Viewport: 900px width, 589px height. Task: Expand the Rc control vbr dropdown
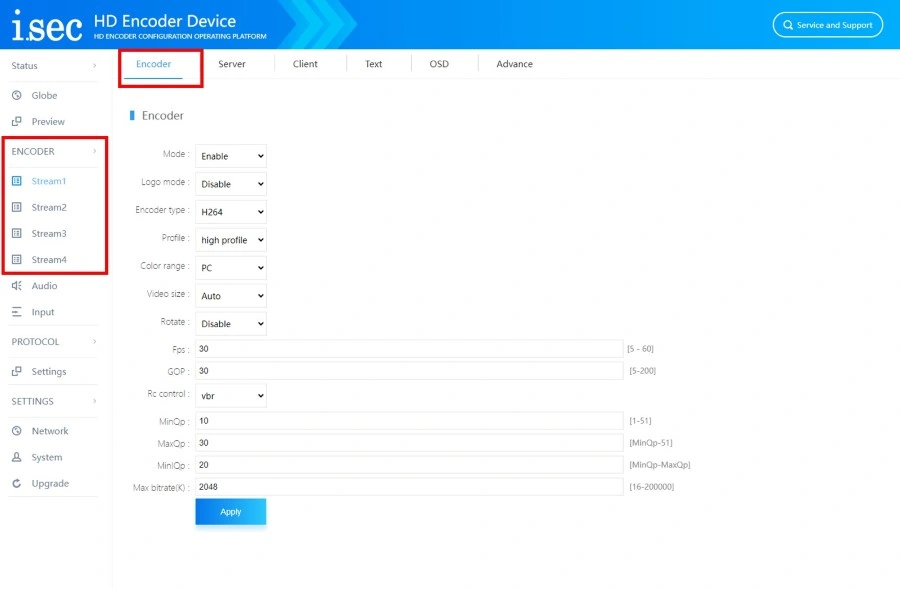(231, 396)
